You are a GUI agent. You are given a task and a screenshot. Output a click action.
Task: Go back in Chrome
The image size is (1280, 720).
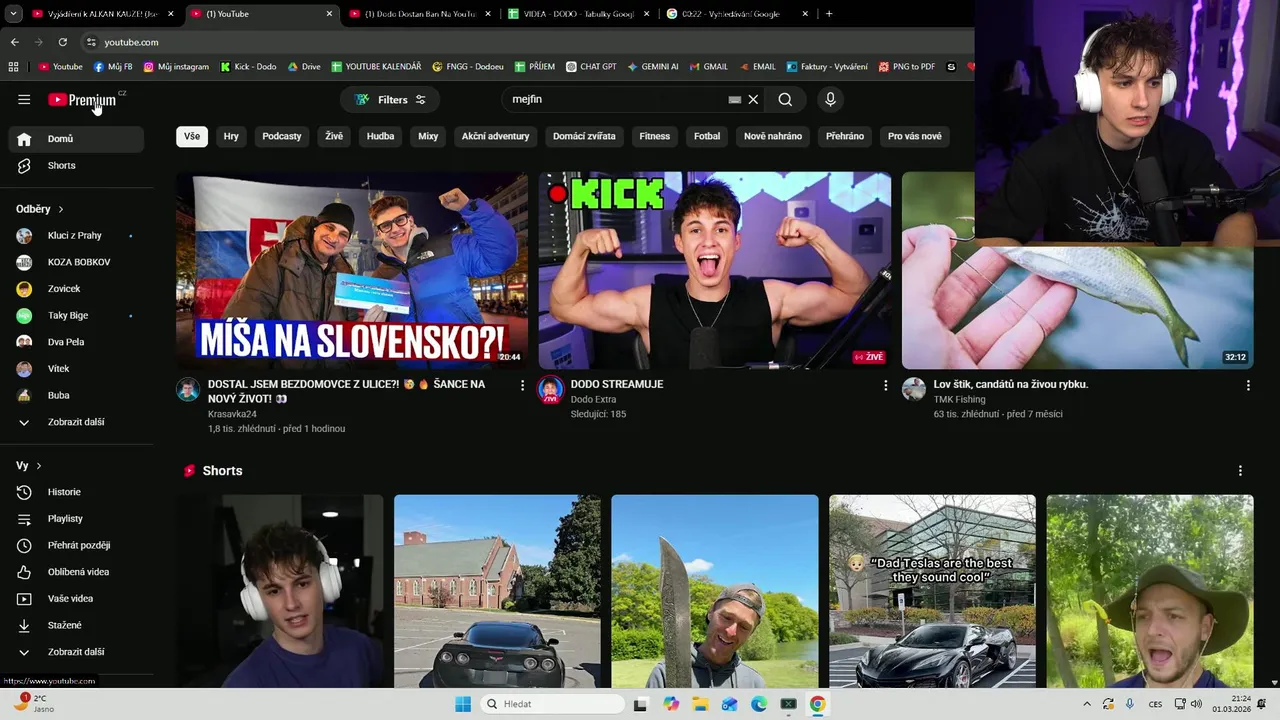pyautogui.click(x=14, y=42)
